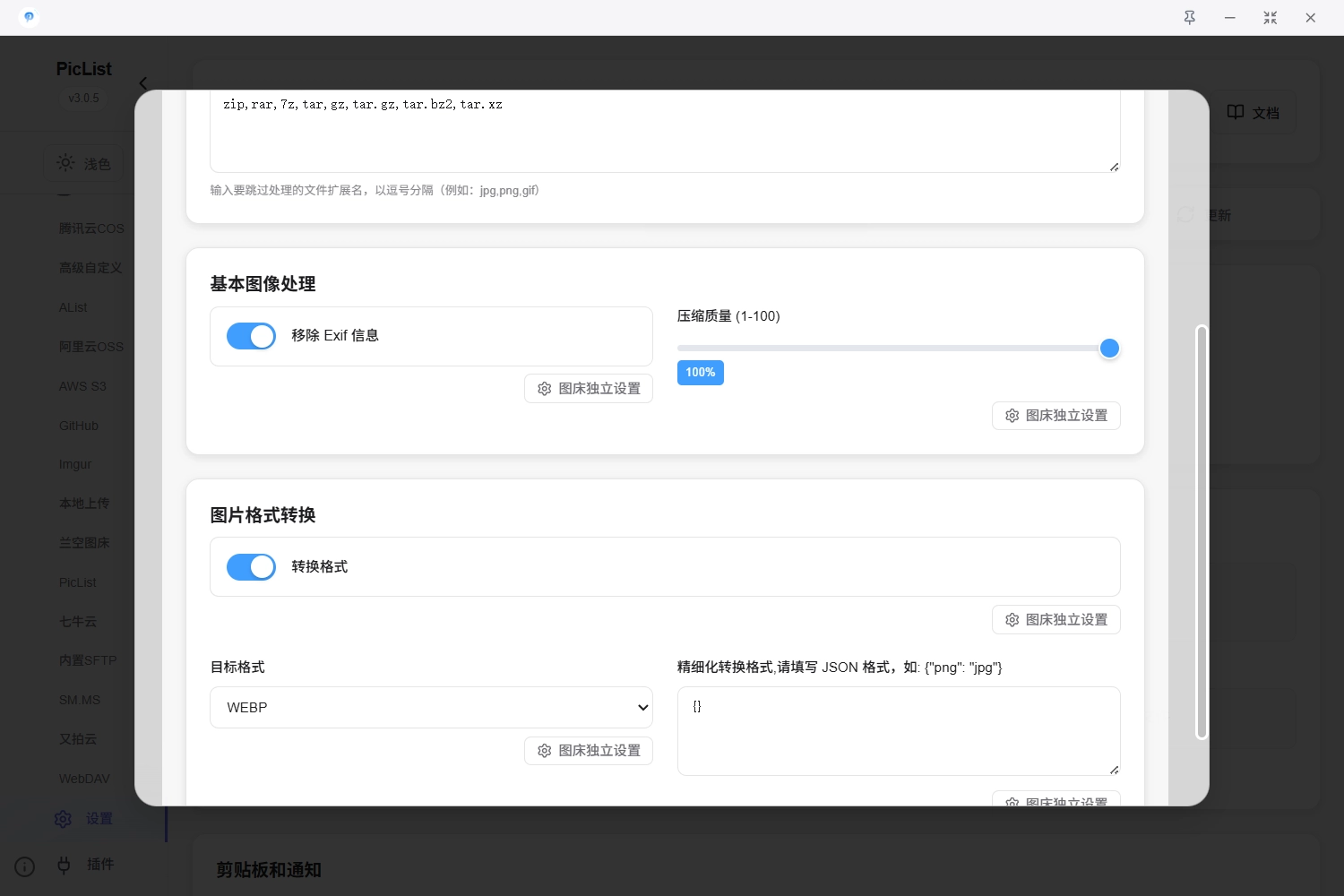Toggle the 移除 Exif 信息 switch
This screenshot has height=896, width=1344.
point(251,336)
